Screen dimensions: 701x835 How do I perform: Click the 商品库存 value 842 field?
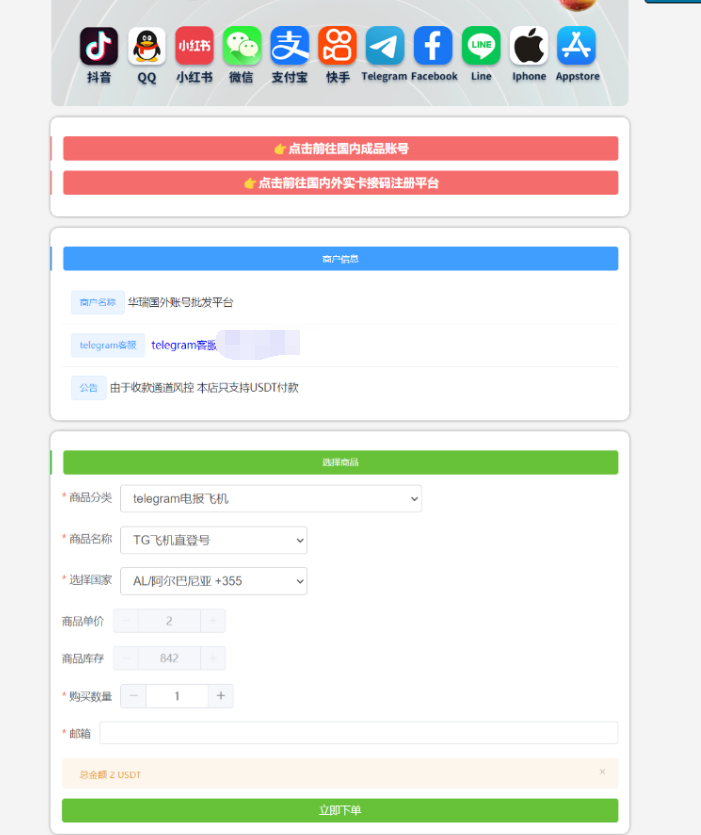169,658
